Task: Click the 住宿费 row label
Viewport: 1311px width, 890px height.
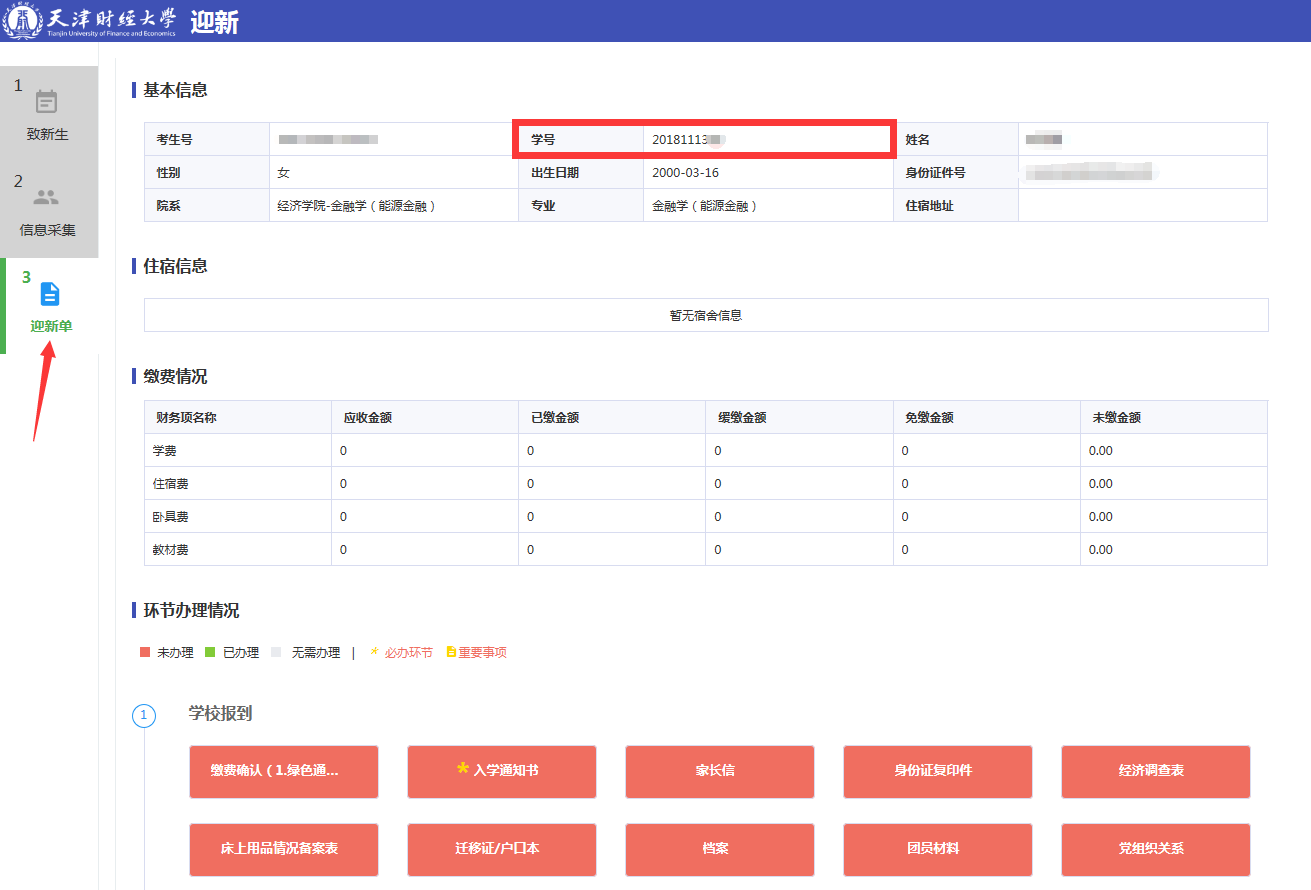Action: click(170, 484)
